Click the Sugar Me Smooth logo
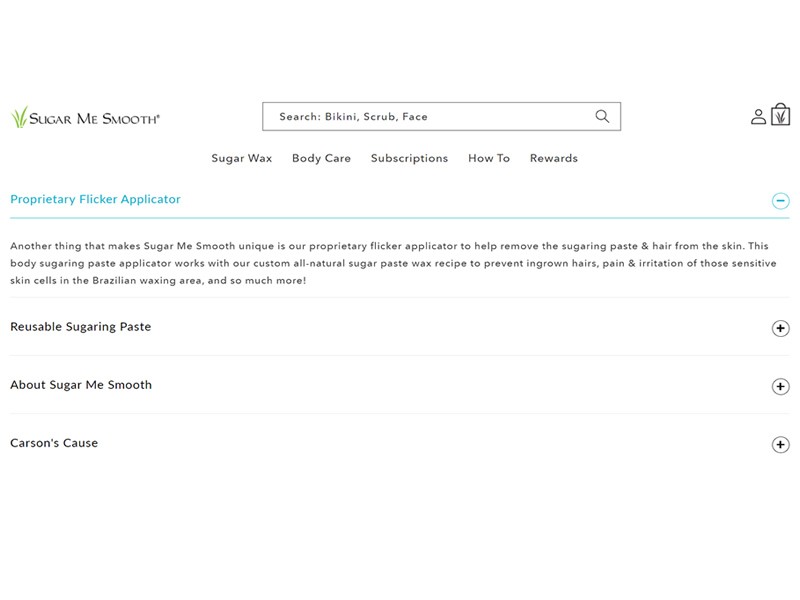Viewport: 800px width, 600px height. coord(86,118)
